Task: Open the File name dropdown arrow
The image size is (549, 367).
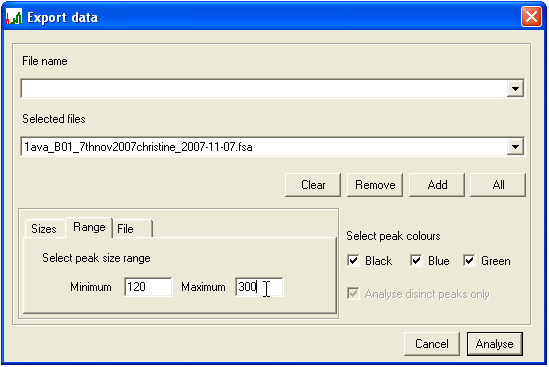Action: click(x=515, y=89)
